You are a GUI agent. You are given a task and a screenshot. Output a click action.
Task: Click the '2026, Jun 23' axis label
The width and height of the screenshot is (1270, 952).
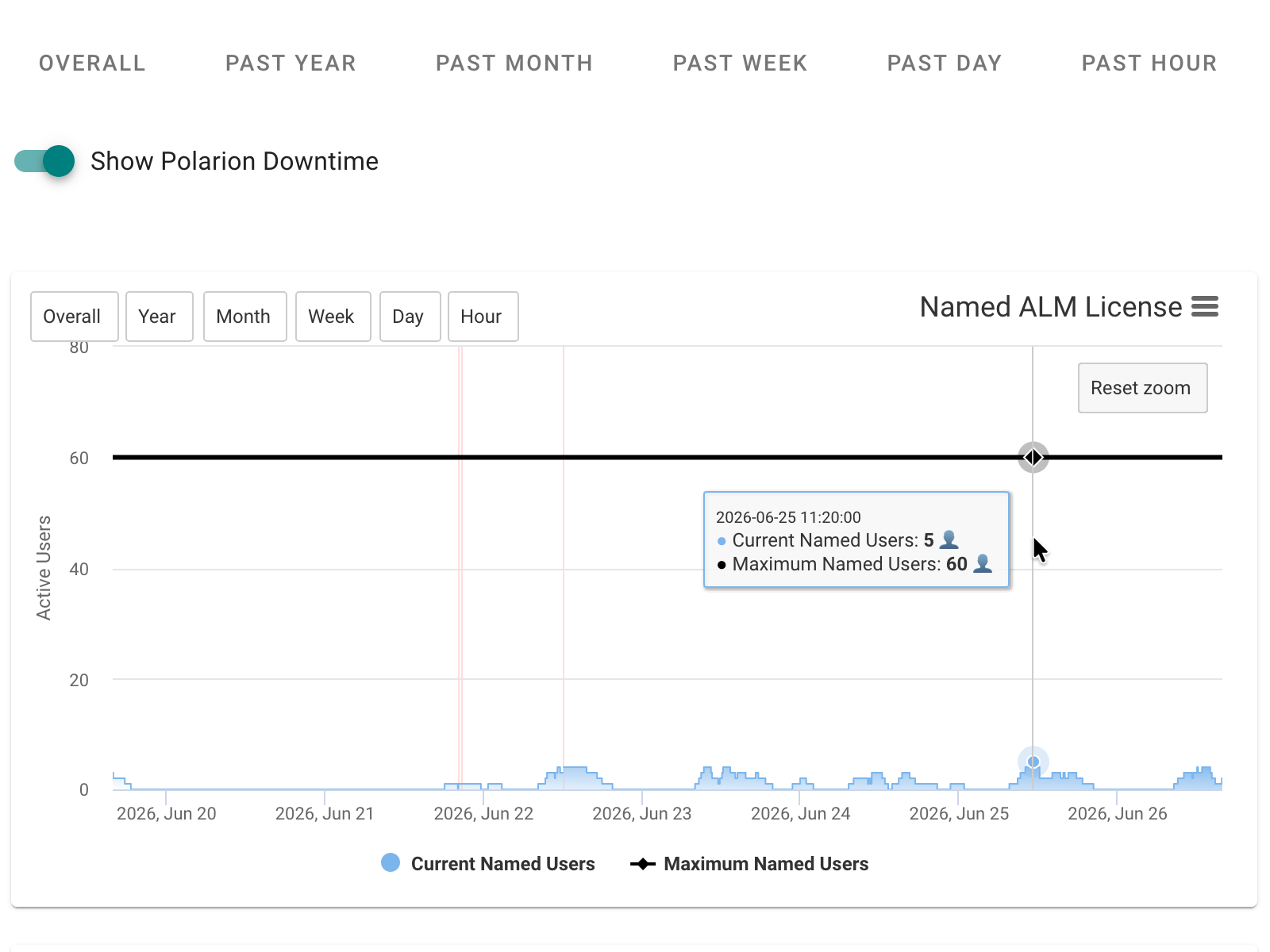642,814
